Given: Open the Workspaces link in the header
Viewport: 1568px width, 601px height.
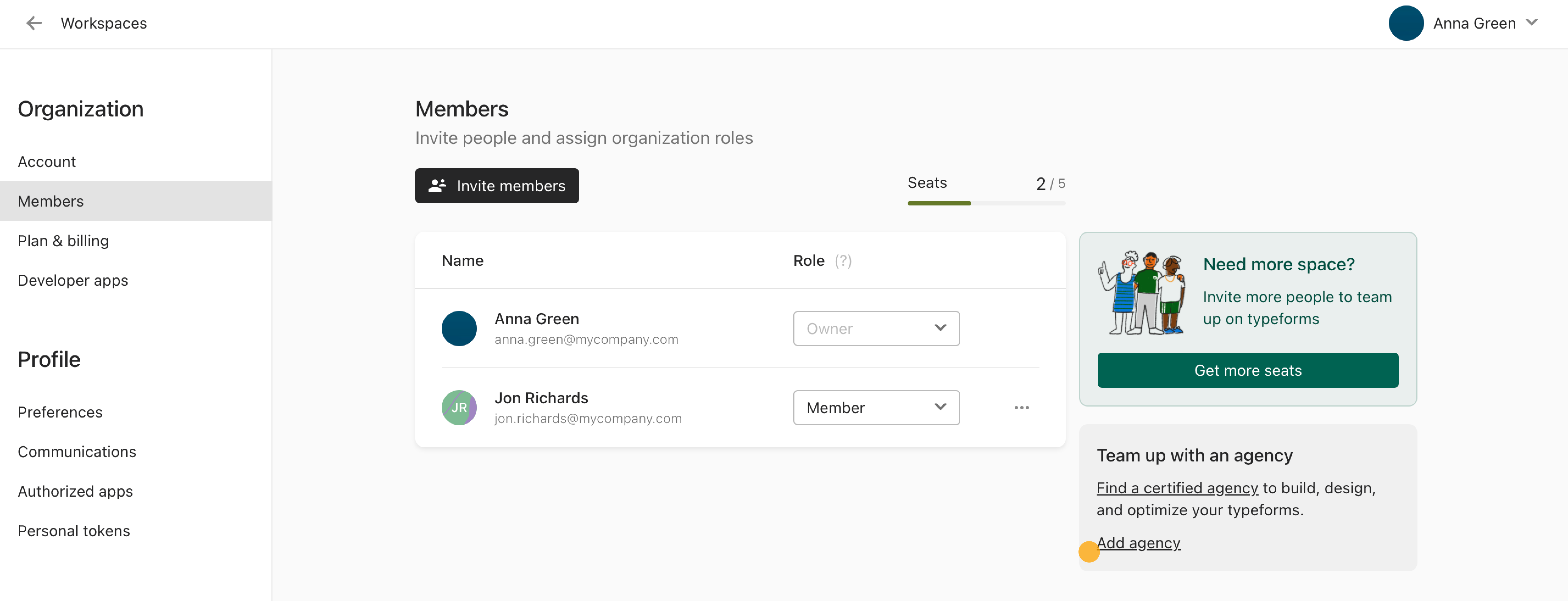Looking at the screenshot, I should pyautogui.click(x=104, y=23).
